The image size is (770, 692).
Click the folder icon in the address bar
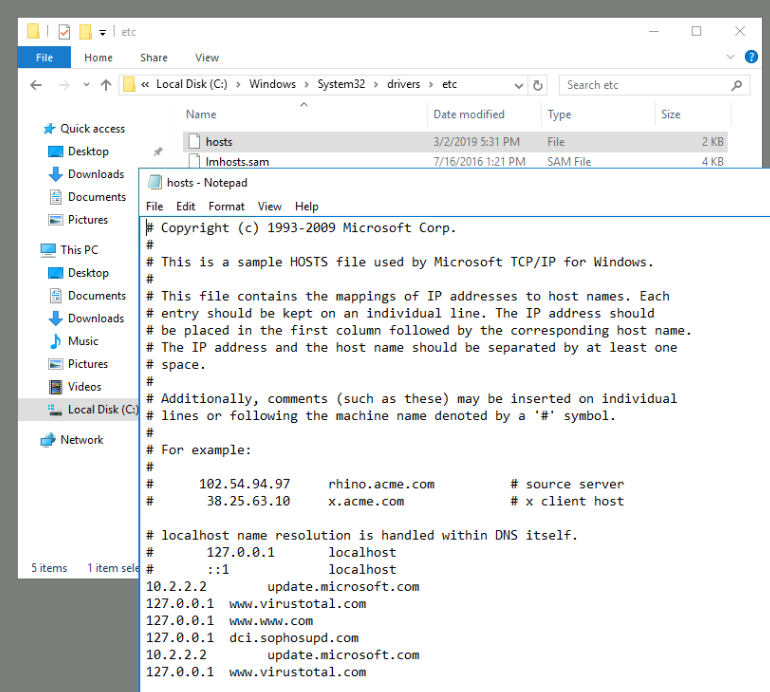tap(129, 84)
